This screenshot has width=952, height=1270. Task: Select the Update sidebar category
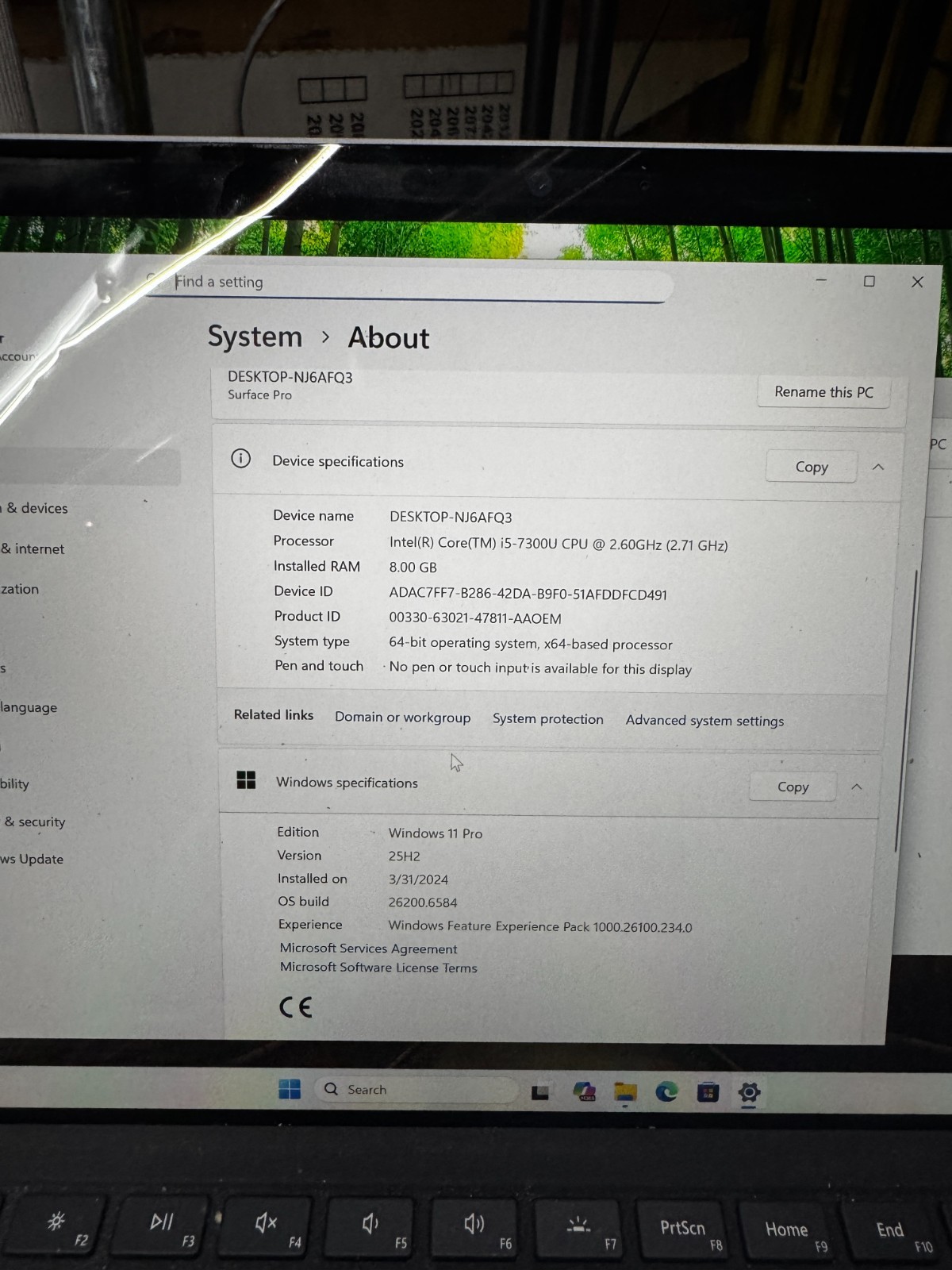click(x=32, y=859)
